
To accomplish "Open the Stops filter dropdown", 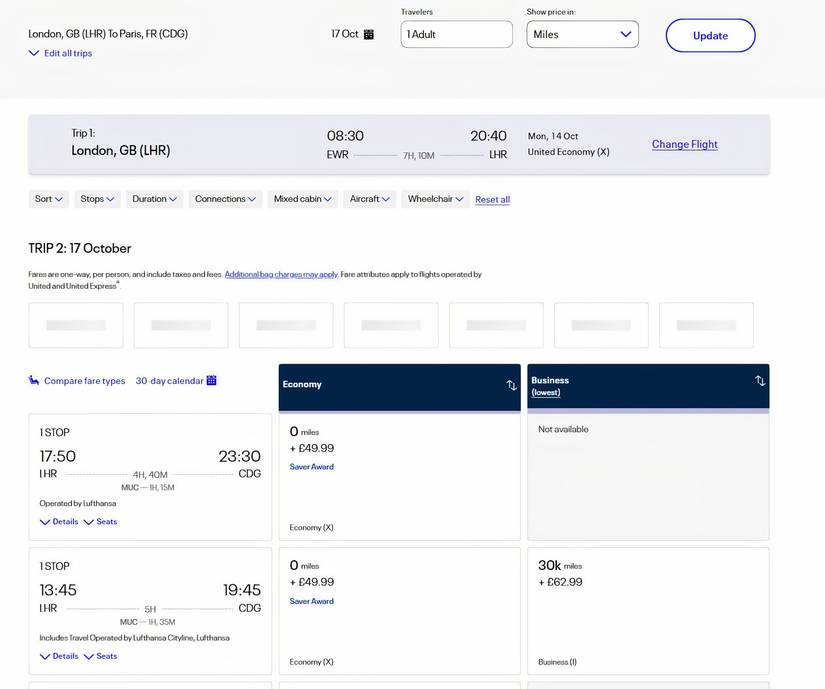I will (x=95, y=198).
